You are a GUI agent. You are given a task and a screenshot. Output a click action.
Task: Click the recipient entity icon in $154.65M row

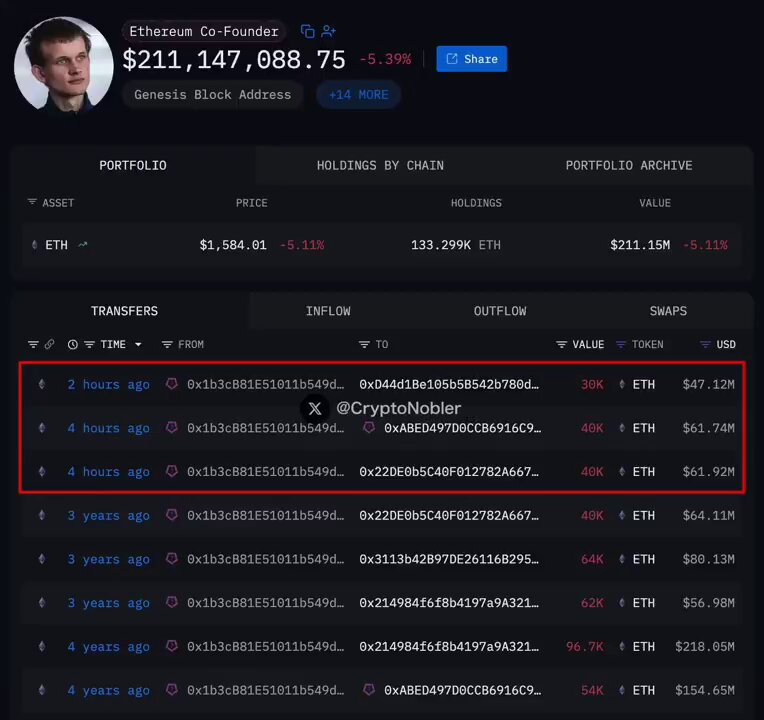[369, 690]
